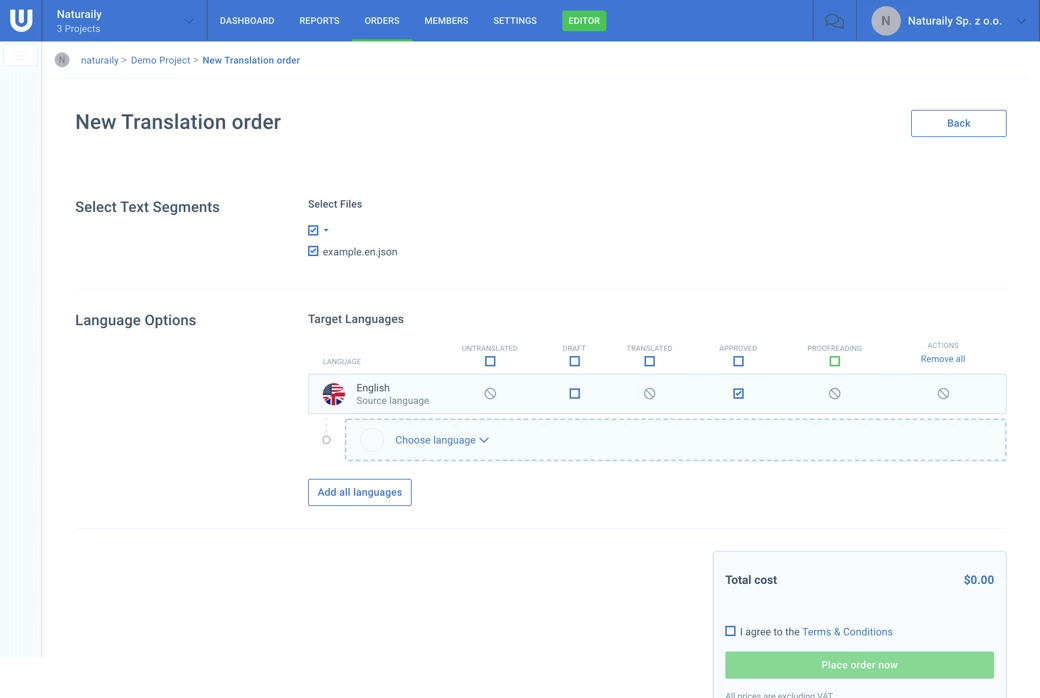Check the Approved column header checkbox
The image size is (1040, 698).
tap(738, 362)
